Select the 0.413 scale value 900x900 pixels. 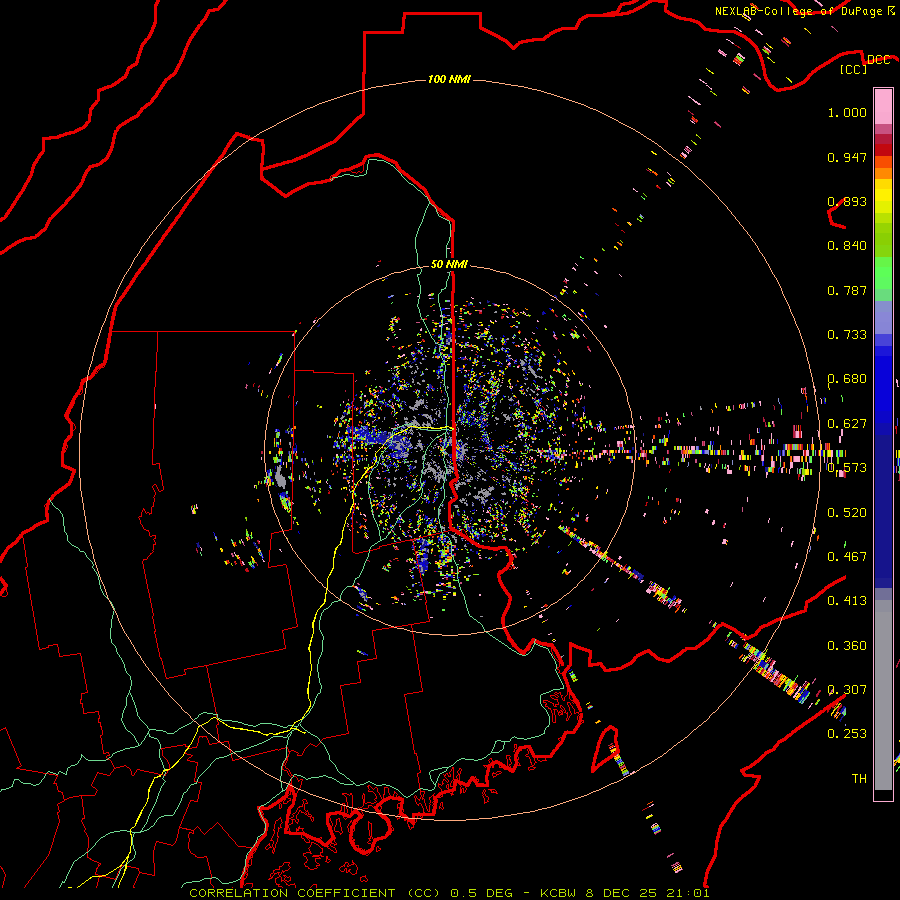point(847,601)
